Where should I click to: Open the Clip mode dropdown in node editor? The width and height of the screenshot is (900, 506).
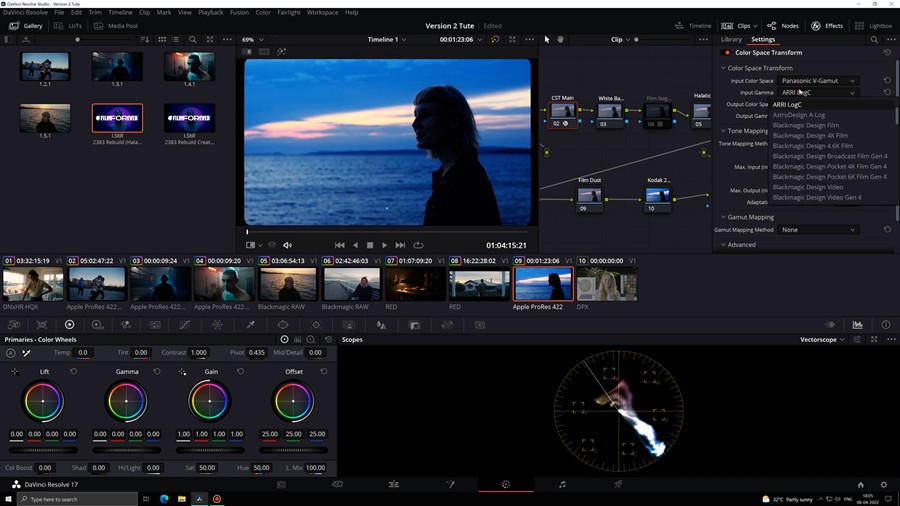620,40
